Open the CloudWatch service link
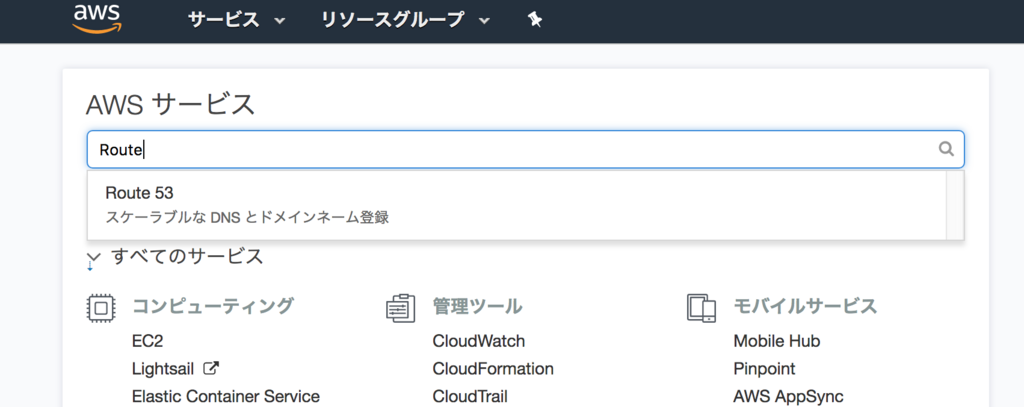This screenshot has height=407, width=1024. pos(479,341)
